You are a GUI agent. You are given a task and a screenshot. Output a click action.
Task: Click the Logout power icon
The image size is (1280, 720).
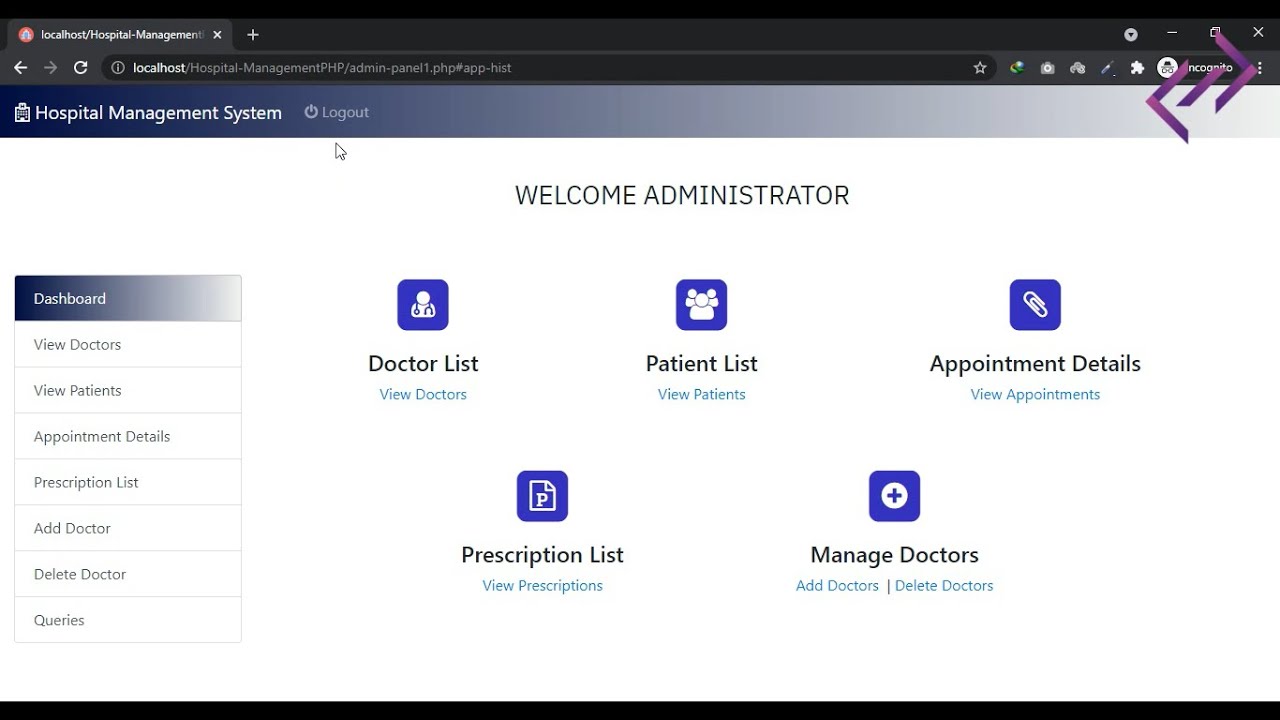pyautogui.click(x=311, y=112)
